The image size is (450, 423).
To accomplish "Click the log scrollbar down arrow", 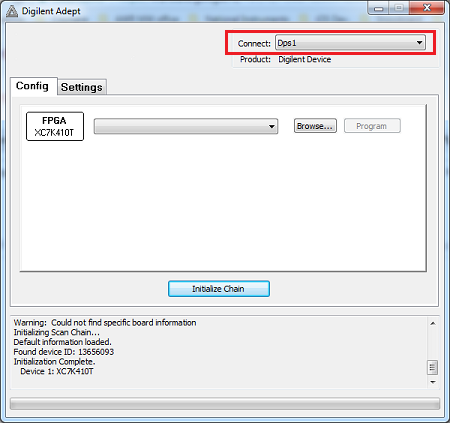I will pyautogui.click(x=433, y=382).
